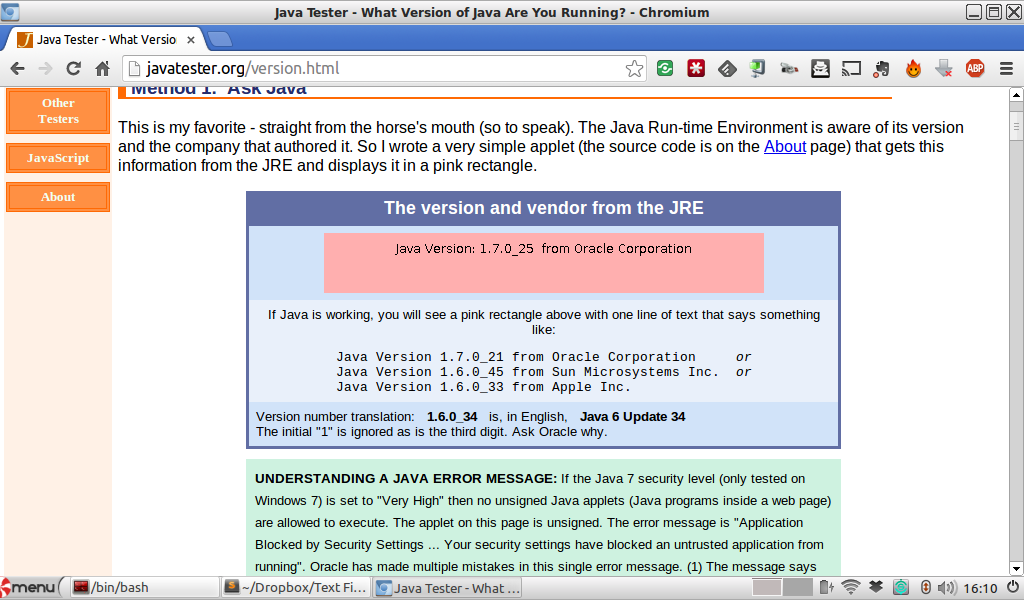Click the green computer monitor extension

(x=758, y=68)
